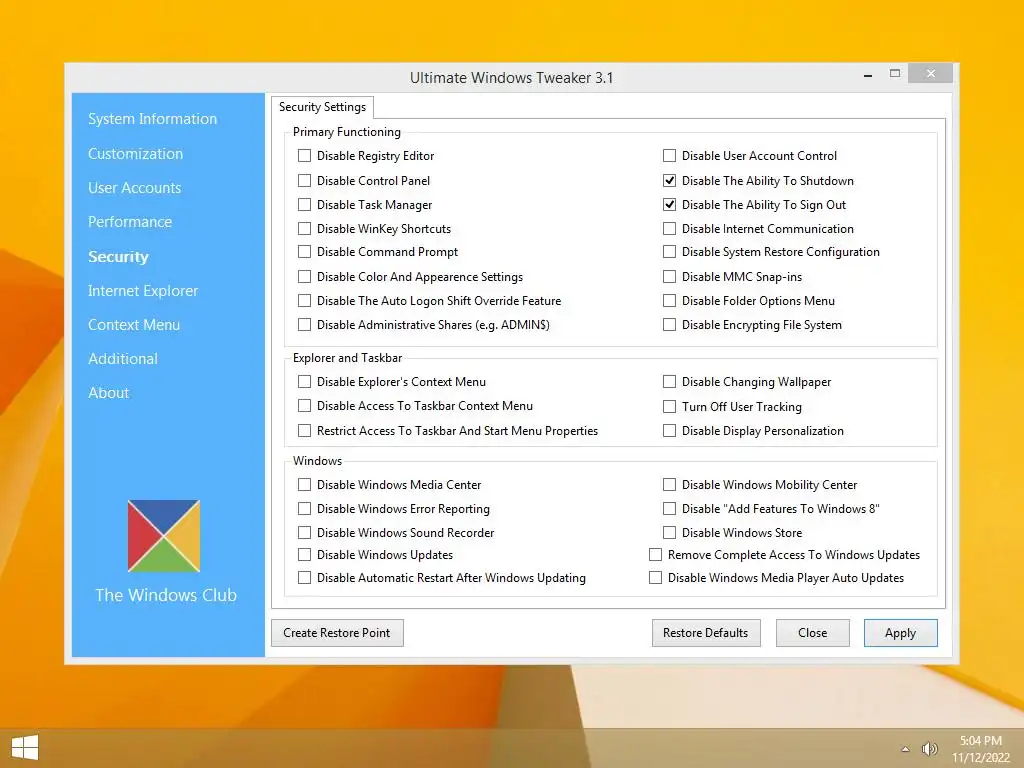Open User Accounts section

point(135,187)
